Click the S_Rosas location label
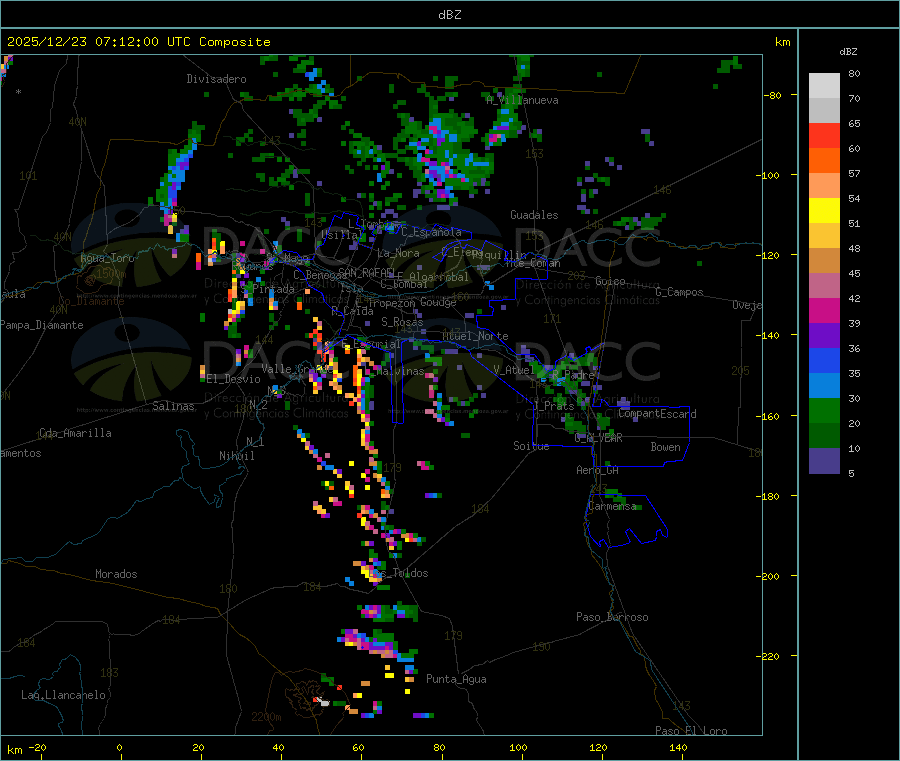 (x=402, y=323)
